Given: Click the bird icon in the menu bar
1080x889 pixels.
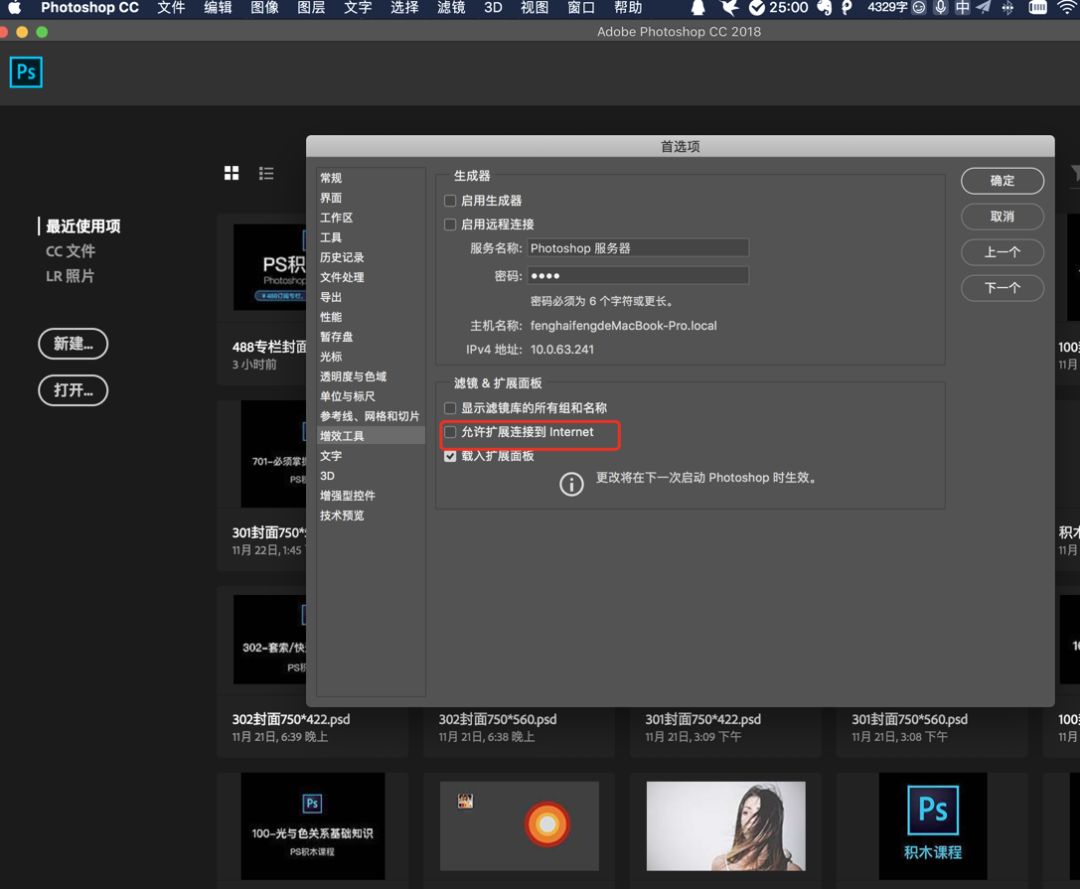Looking at the screenshot, I should tap(729, 8).
